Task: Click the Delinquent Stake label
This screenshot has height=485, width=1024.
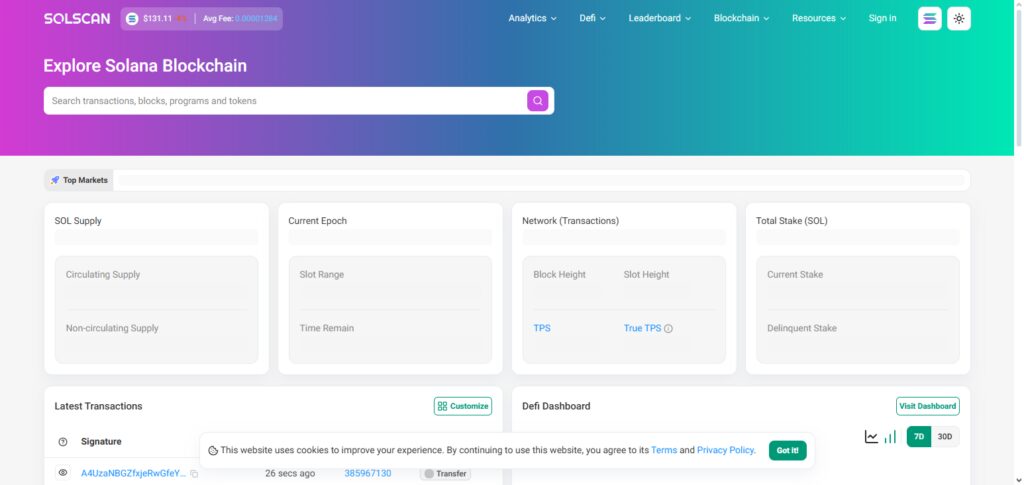Action: [802, 328]
